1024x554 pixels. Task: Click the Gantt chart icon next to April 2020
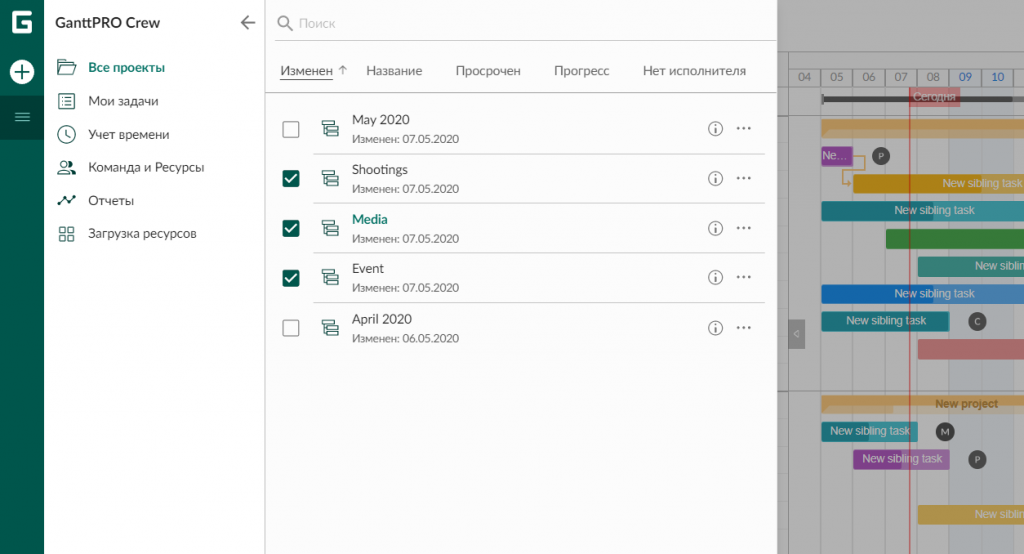pyautogui.click(x=330, y=328)
